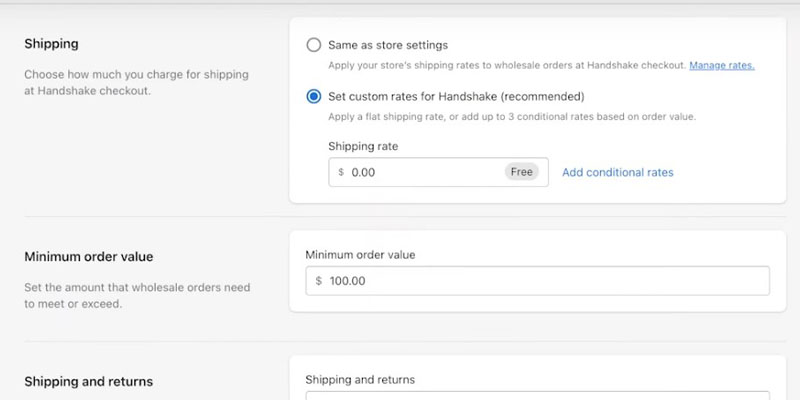Click the "Shipping" section heading
Image resolution: width=800 pixels, height=400 pixels.
coord(51,44)
